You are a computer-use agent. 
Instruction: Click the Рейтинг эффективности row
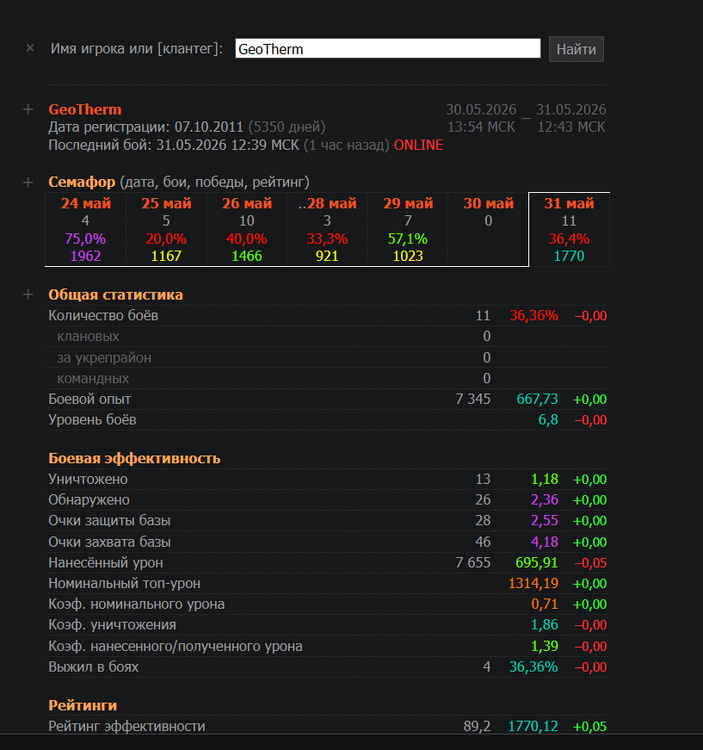tap(328, 726)
